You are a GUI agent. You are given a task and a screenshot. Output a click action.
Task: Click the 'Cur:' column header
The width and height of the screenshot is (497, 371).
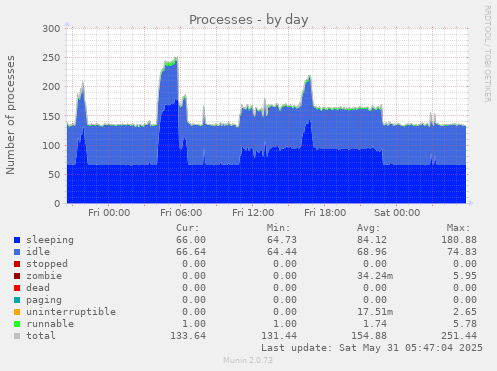[x=188, y=228]
